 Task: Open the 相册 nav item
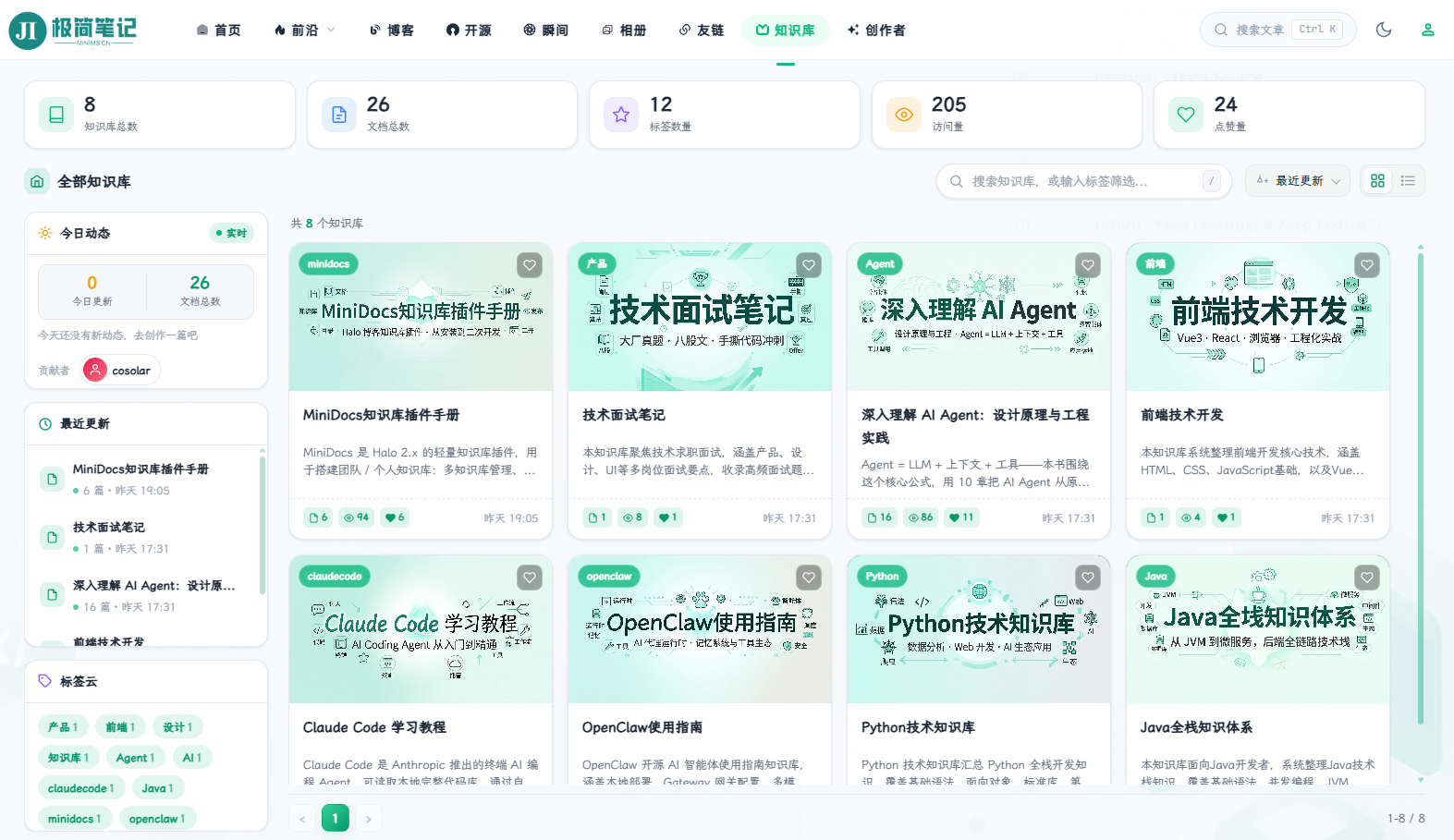tap(624, 30)
